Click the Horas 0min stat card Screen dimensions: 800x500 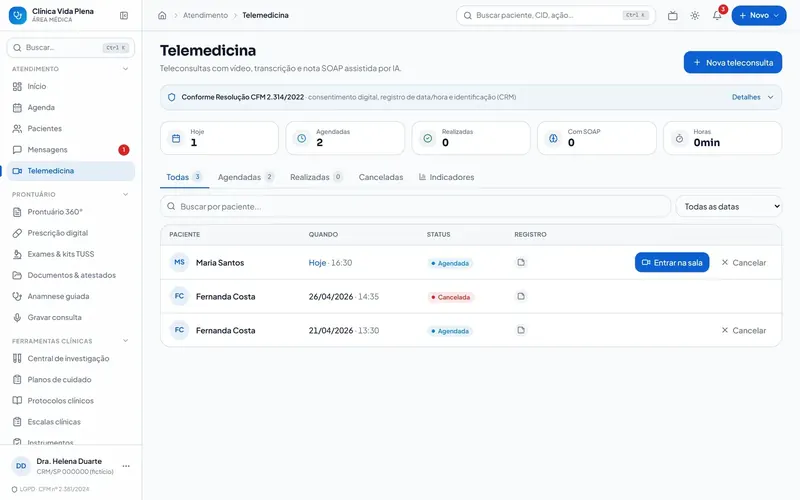point(722,138)
